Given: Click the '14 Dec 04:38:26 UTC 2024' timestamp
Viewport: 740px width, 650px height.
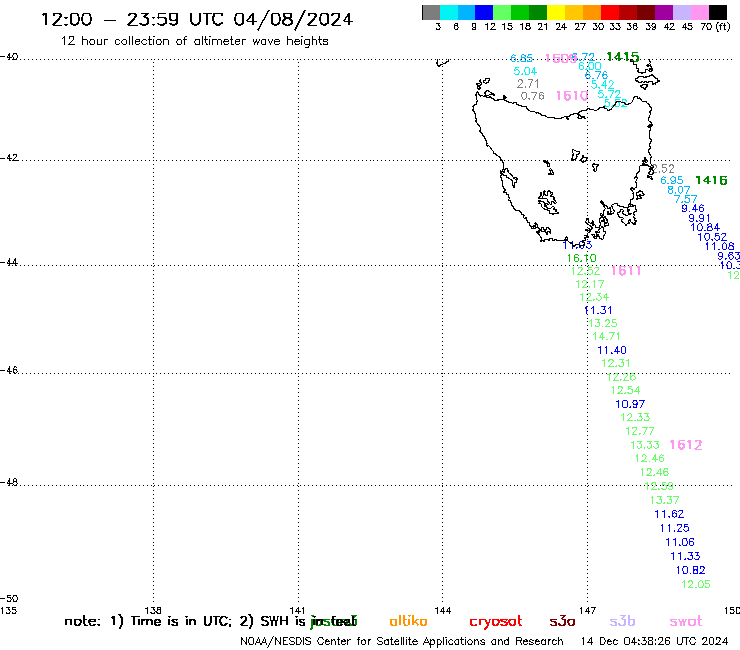Looking at the screenshot, I should pos(655,641).
